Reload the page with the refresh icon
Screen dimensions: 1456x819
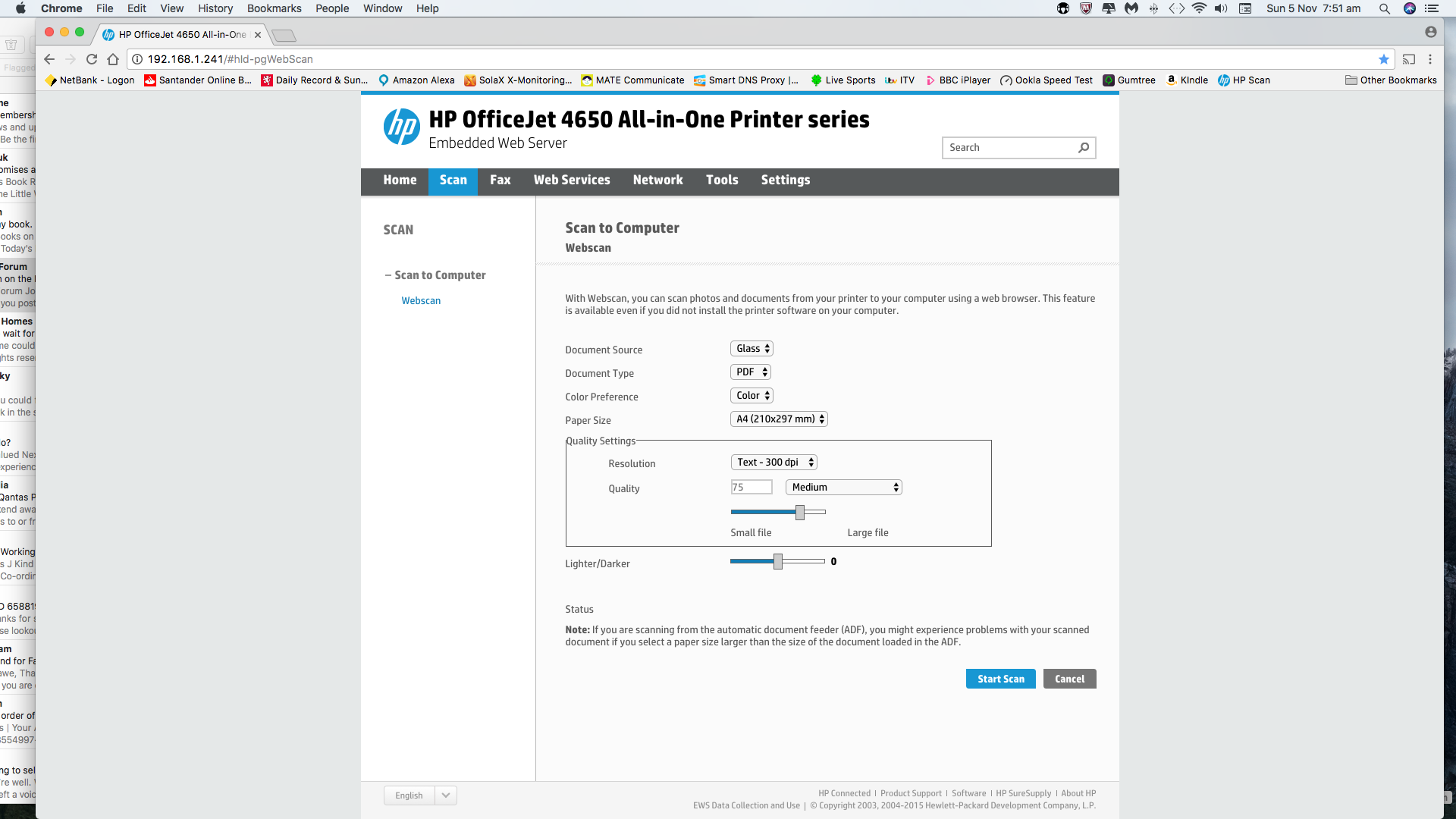click(92, 59)
